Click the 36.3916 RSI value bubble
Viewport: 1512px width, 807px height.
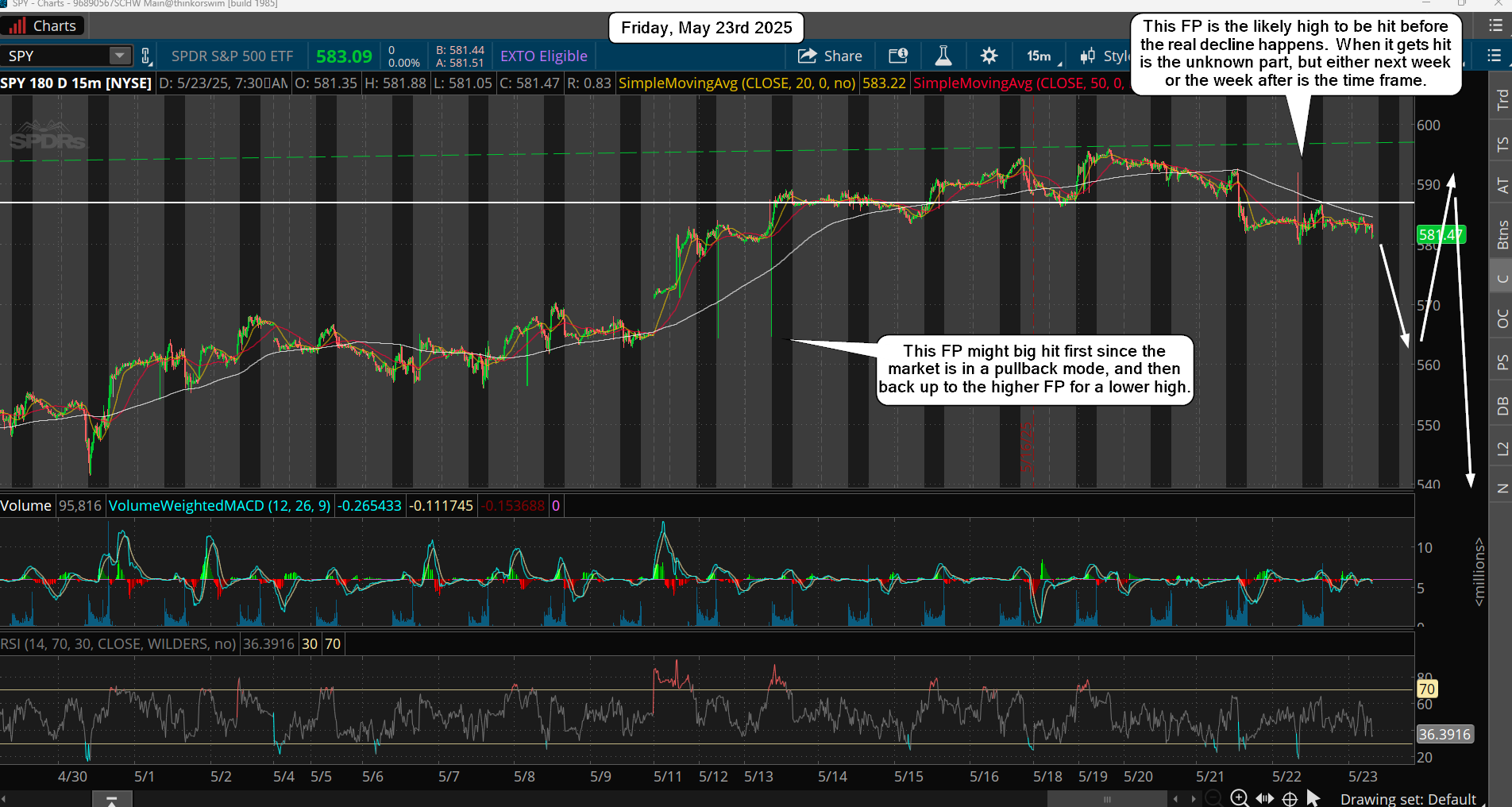(1444, 735)
